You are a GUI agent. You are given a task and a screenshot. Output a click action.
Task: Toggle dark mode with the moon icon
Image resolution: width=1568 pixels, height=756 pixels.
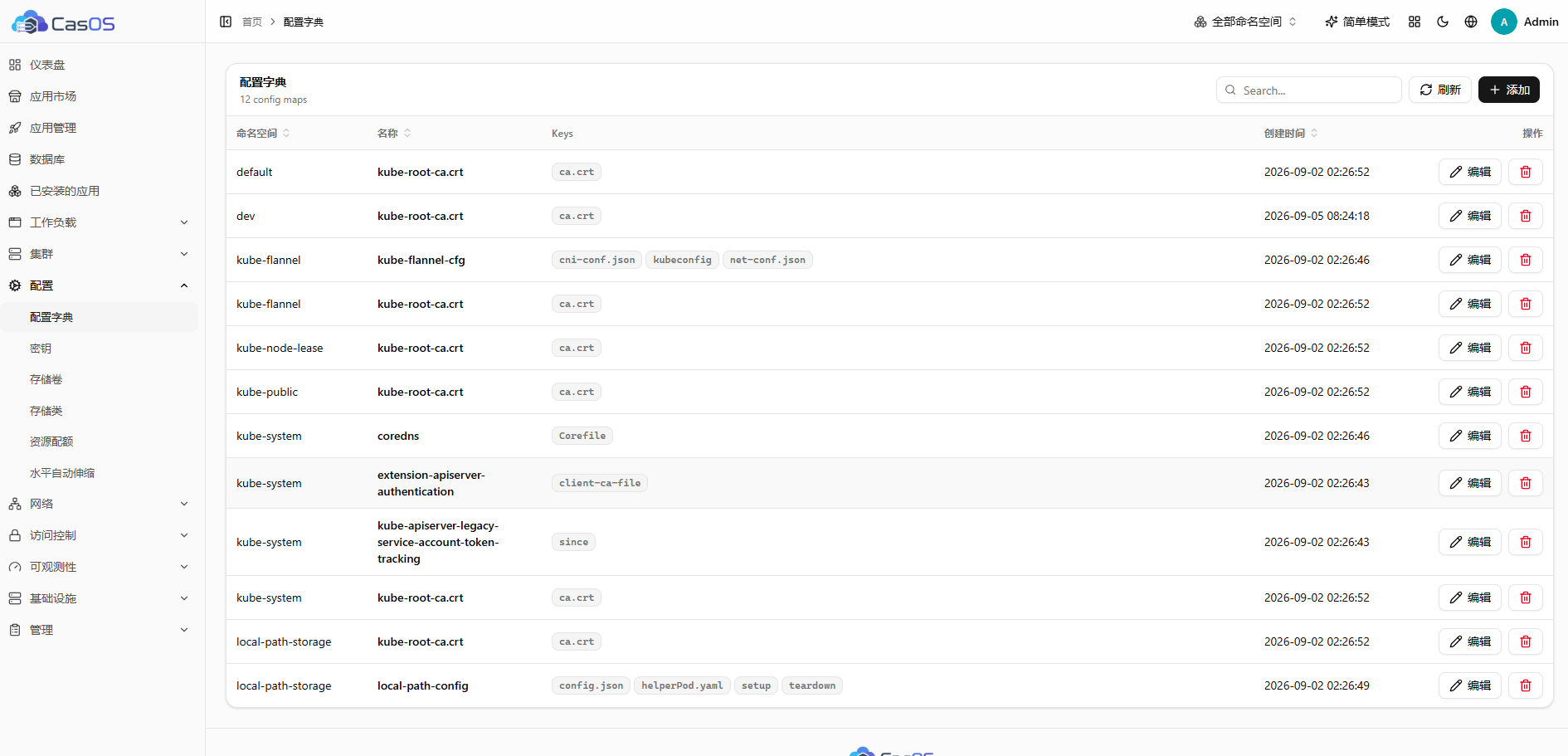coord(1443,22)
